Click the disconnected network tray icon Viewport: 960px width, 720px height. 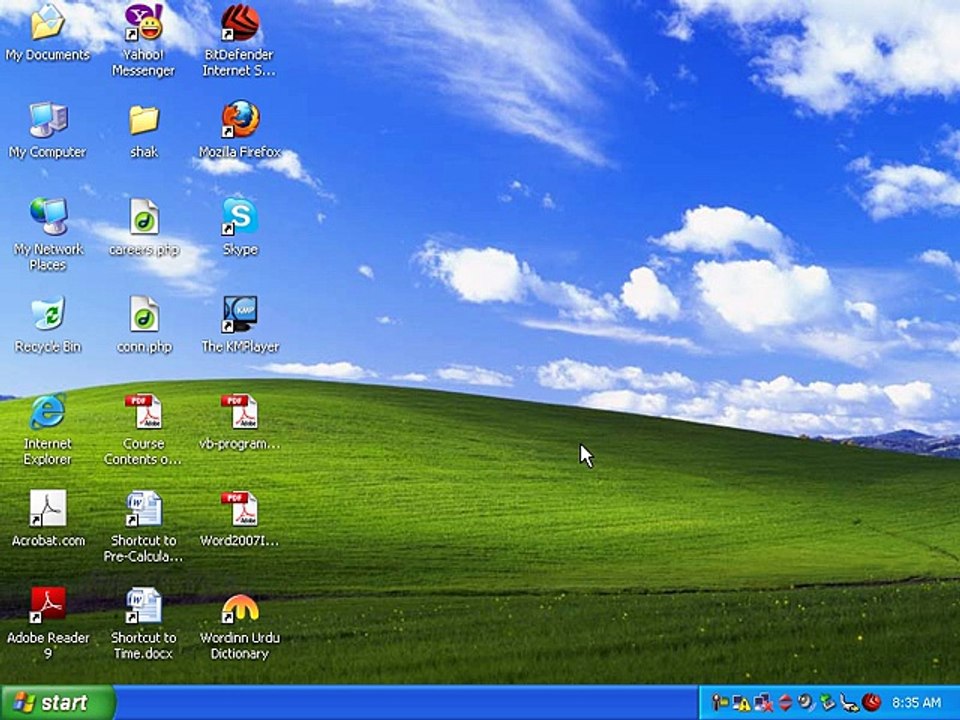763,702
